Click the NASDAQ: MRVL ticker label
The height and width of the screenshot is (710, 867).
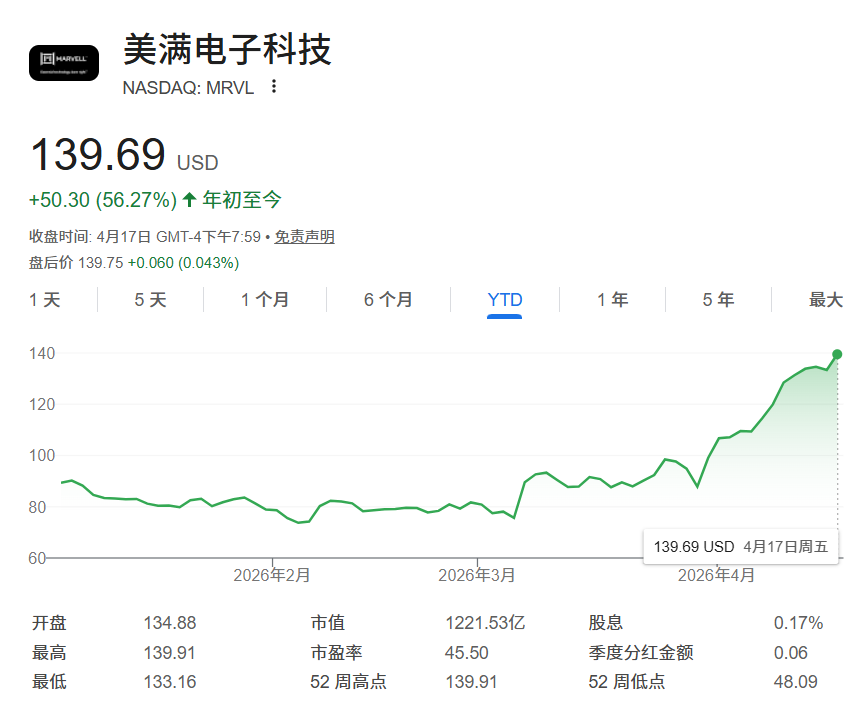click(186, 88)
